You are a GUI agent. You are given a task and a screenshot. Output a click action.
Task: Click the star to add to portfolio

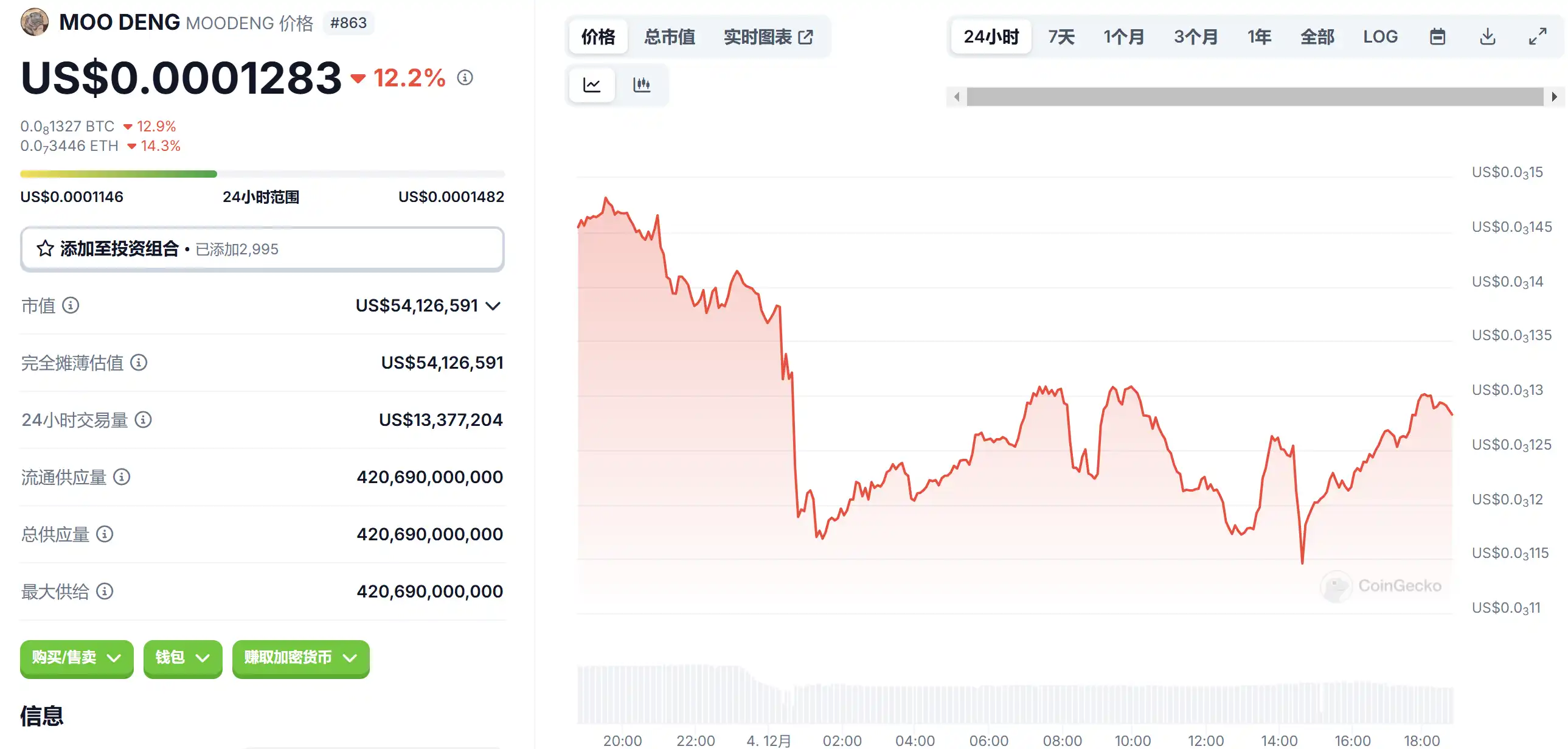[45, 248]
